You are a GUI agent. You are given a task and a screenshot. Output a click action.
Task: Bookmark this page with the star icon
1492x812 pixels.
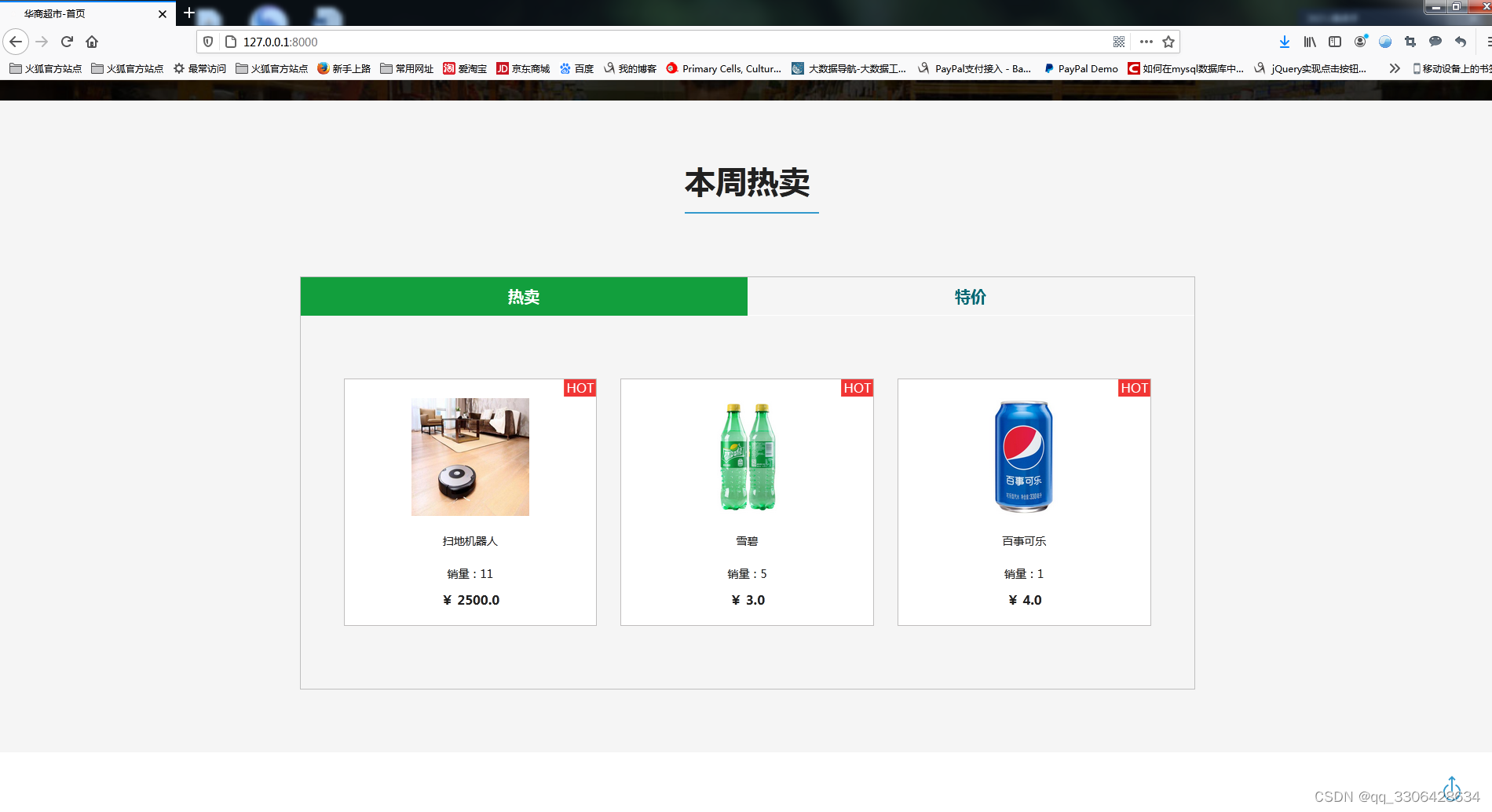pos(1168,42)
